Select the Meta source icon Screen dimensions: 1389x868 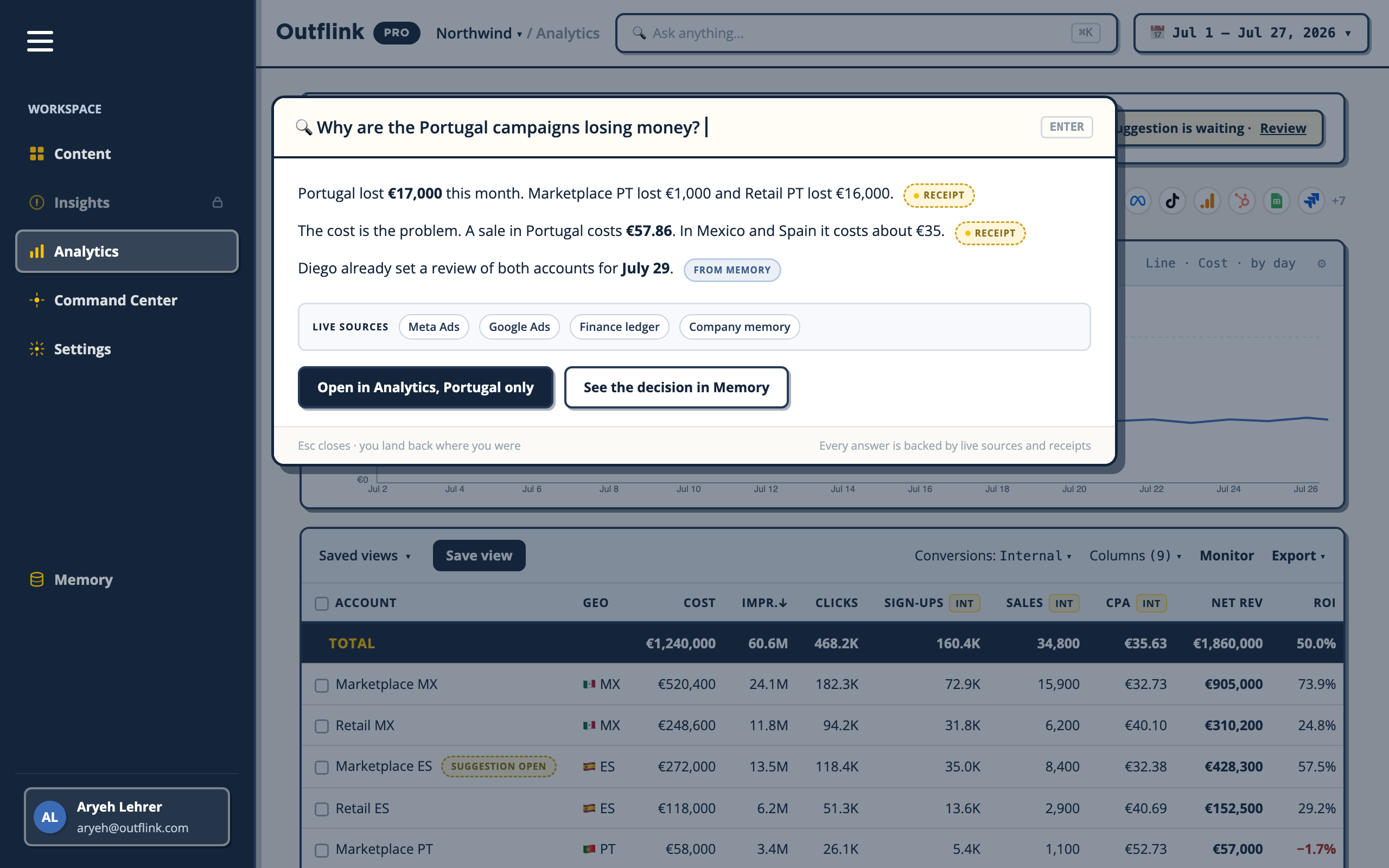click(1138, 201)
